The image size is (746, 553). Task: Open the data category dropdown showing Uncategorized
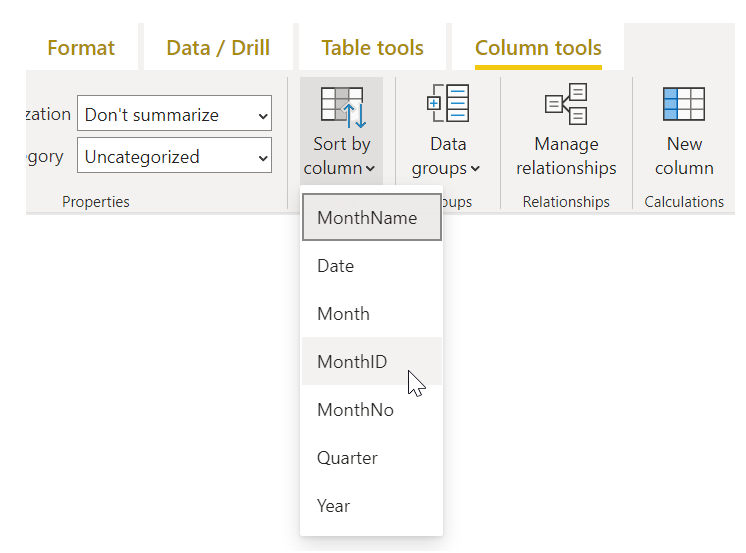tap(174, 157)
